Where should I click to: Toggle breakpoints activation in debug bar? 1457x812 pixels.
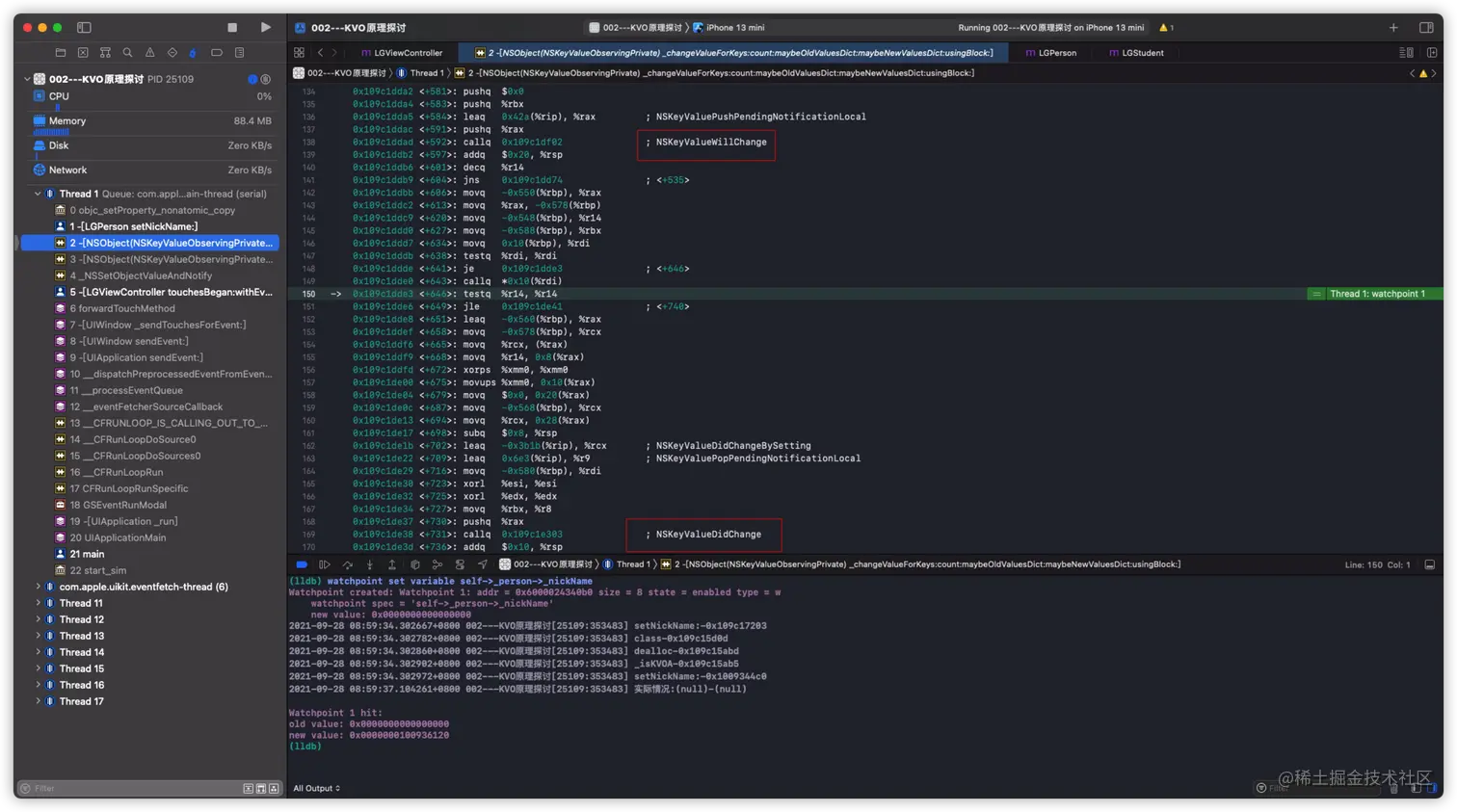click(302, 564)
